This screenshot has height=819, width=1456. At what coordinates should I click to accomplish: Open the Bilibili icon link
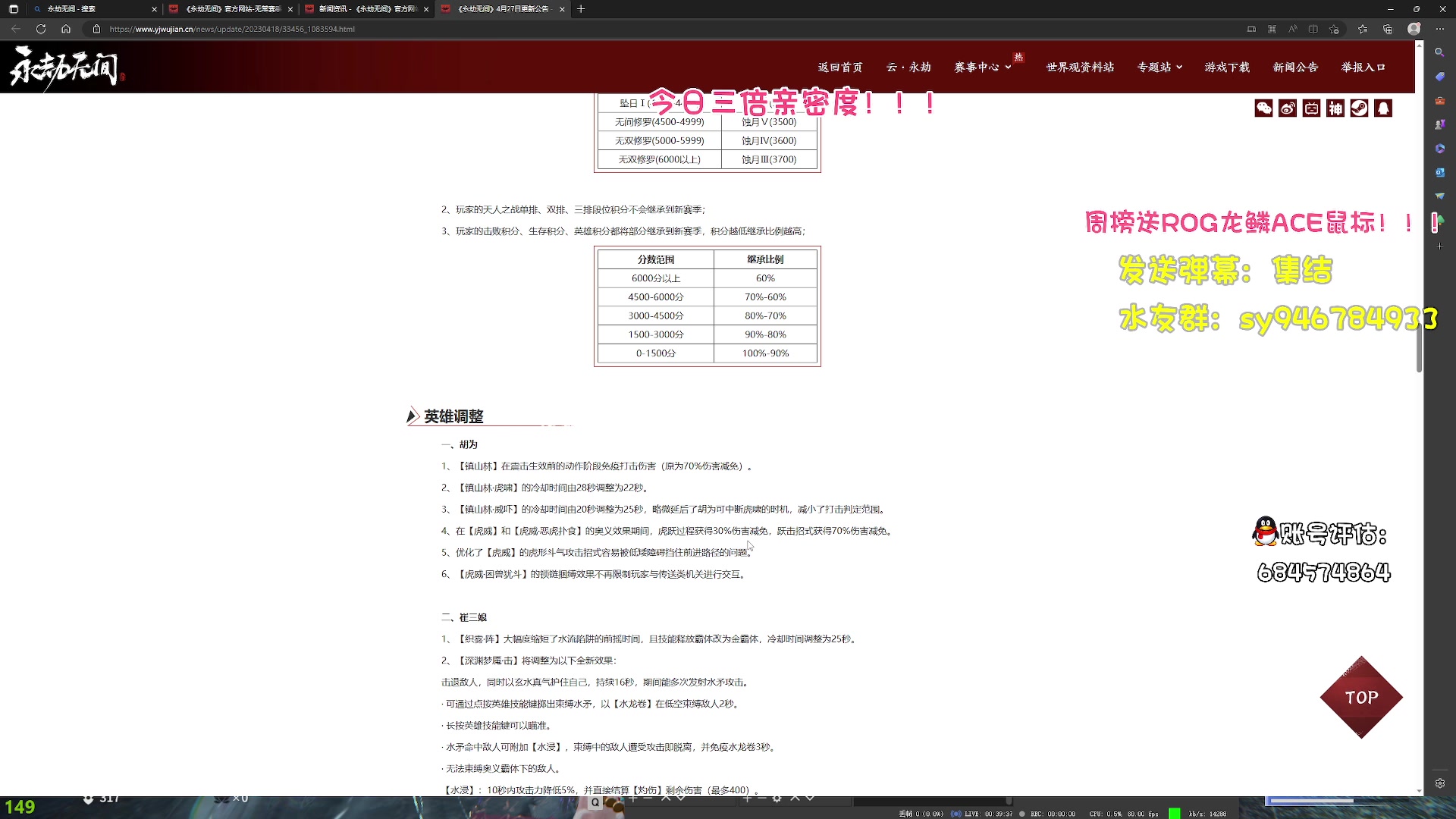pos(1311,108)
